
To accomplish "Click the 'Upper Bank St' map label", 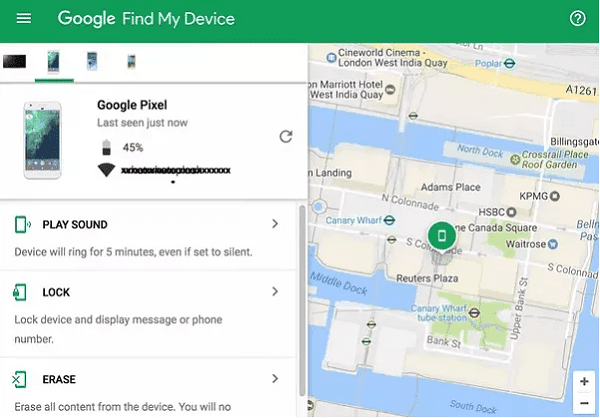I will (519, 309).
